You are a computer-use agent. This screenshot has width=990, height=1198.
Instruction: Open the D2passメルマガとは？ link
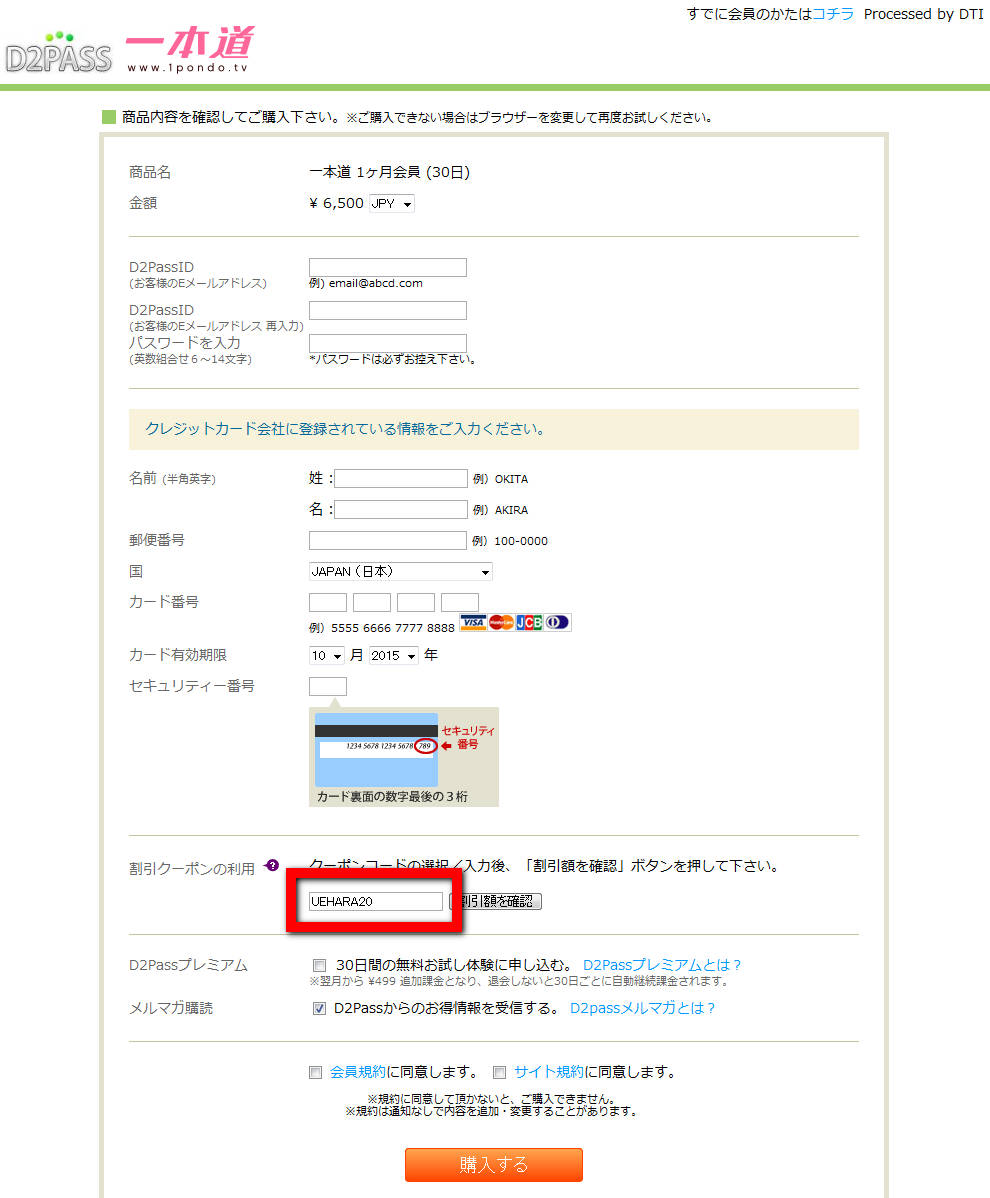tap(642, 1009)
